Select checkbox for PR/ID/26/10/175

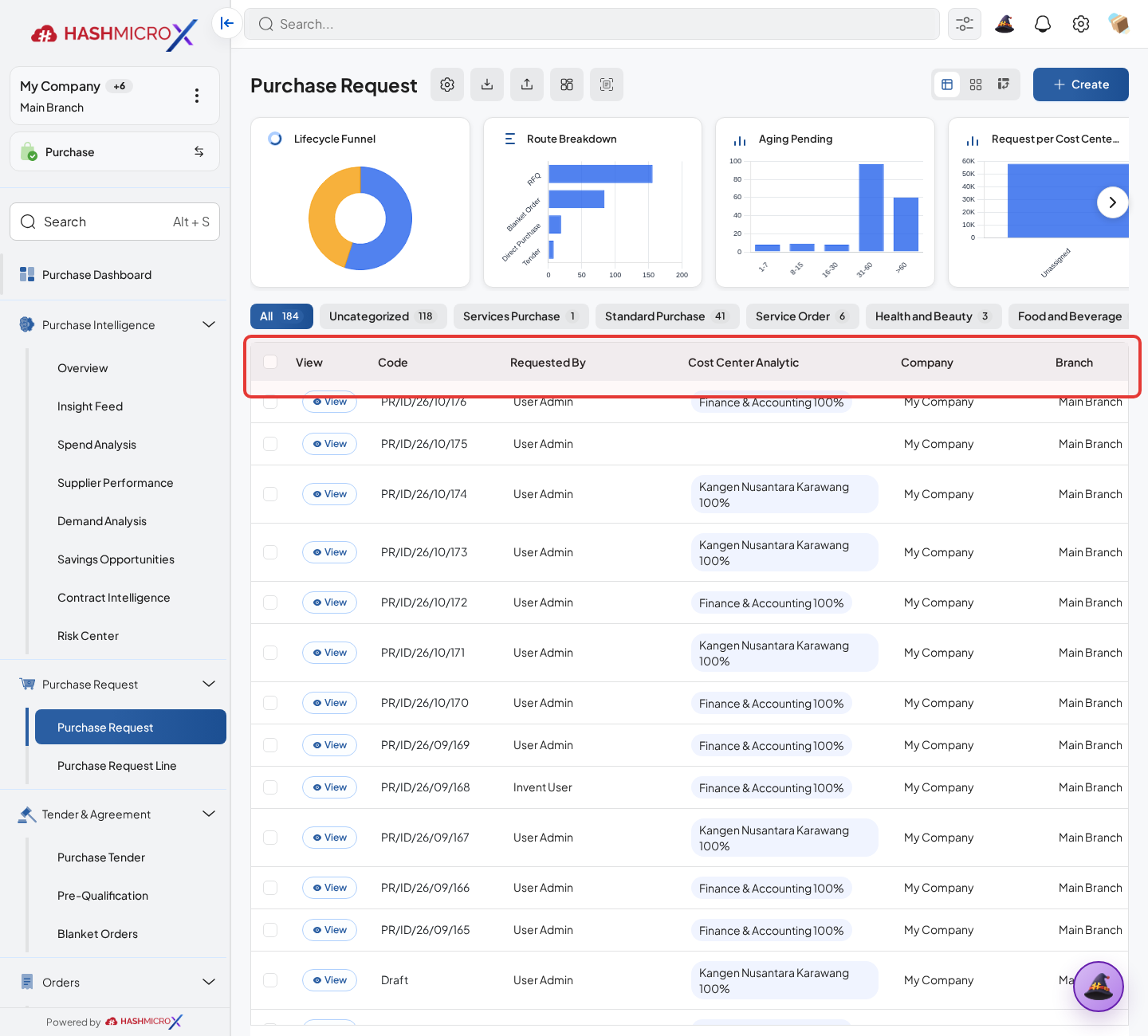pyautogui.click(x=270, y=444)
